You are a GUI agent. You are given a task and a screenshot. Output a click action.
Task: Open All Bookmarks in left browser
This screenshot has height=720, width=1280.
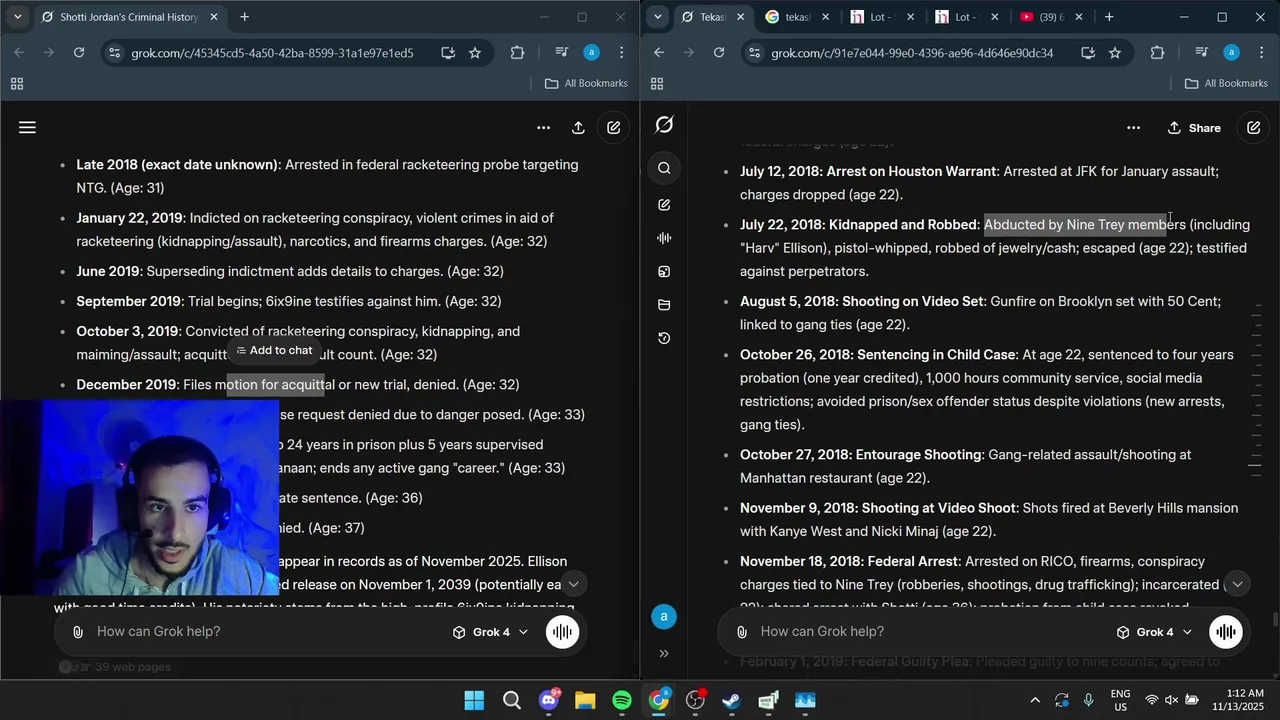[586, 84]
